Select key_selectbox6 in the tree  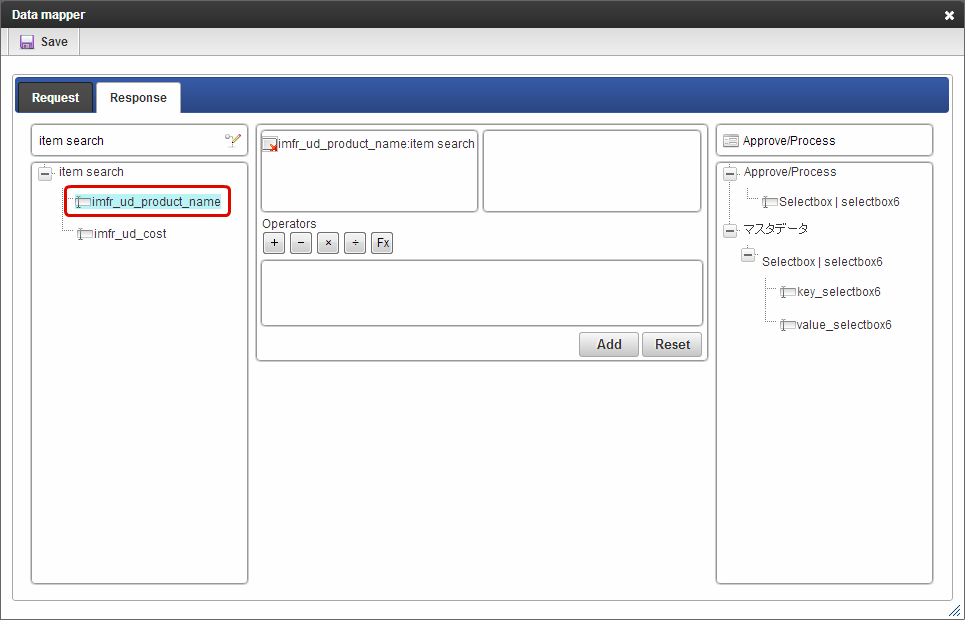[838, 292]
